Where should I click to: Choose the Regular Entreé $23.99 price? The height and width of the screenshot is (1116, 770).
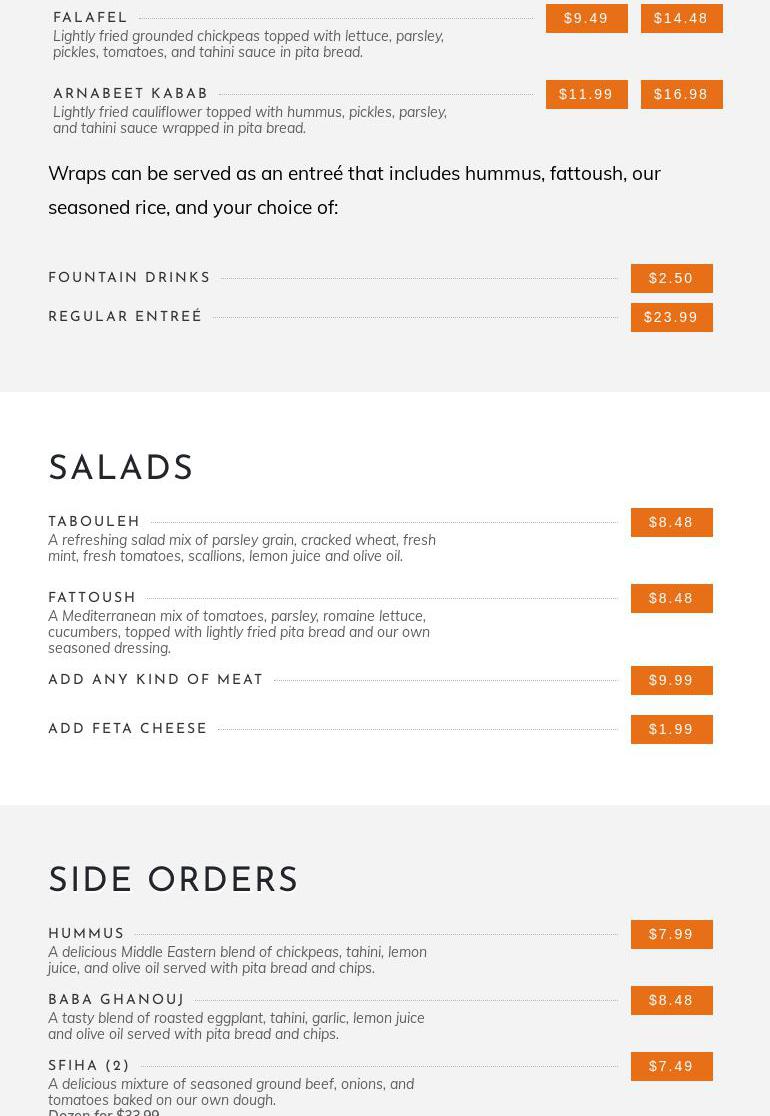671,317
